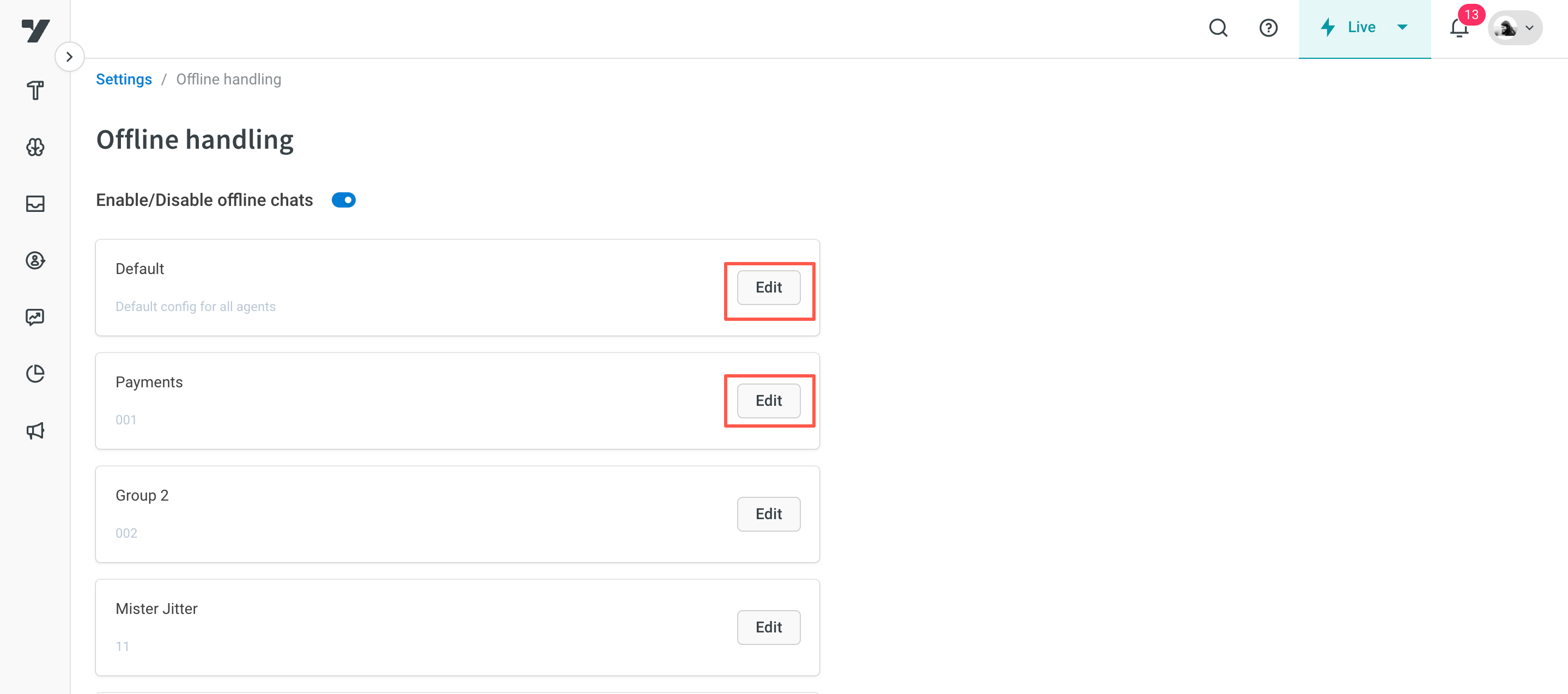1568x694 pixels.
Task: Go to Settings breadcrumb link
Action: click(x=124, y=79)
